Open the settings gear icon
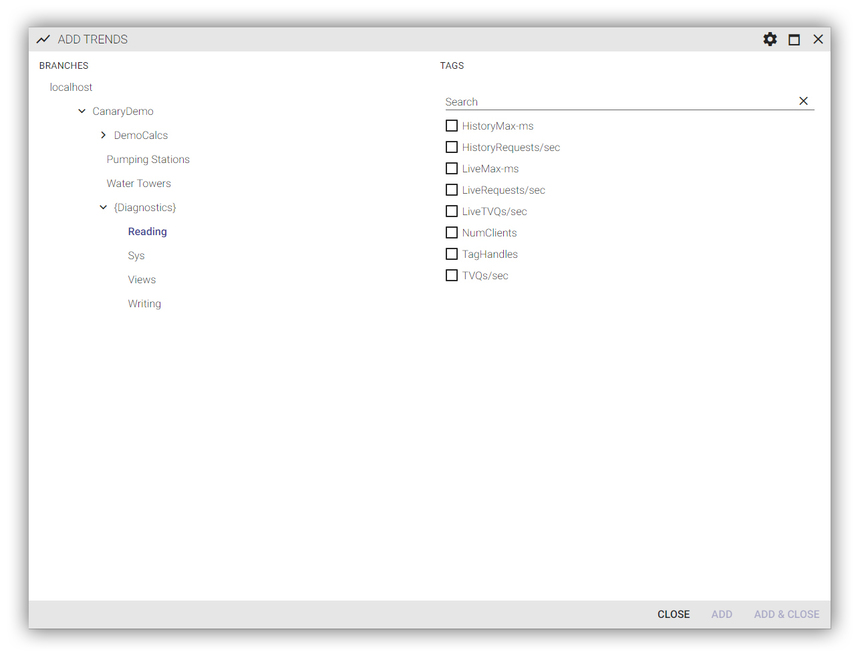860x656 pixels. coord(769,39)
